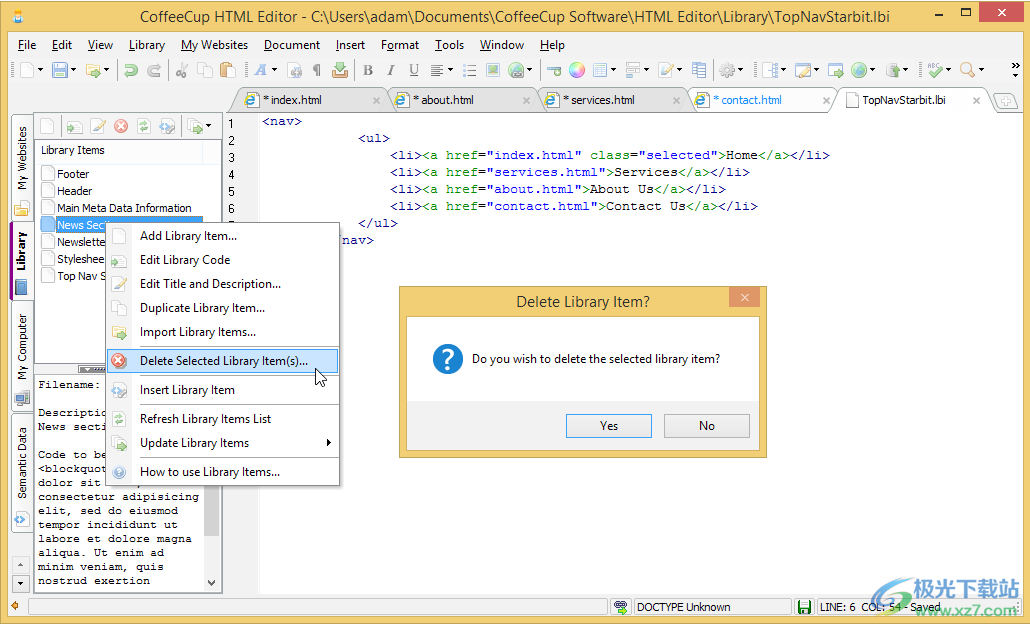The height and width of the screenshot is (627, 1030).
Task: Choose How to use Library Items entry
Action: (x=210, y=472)
